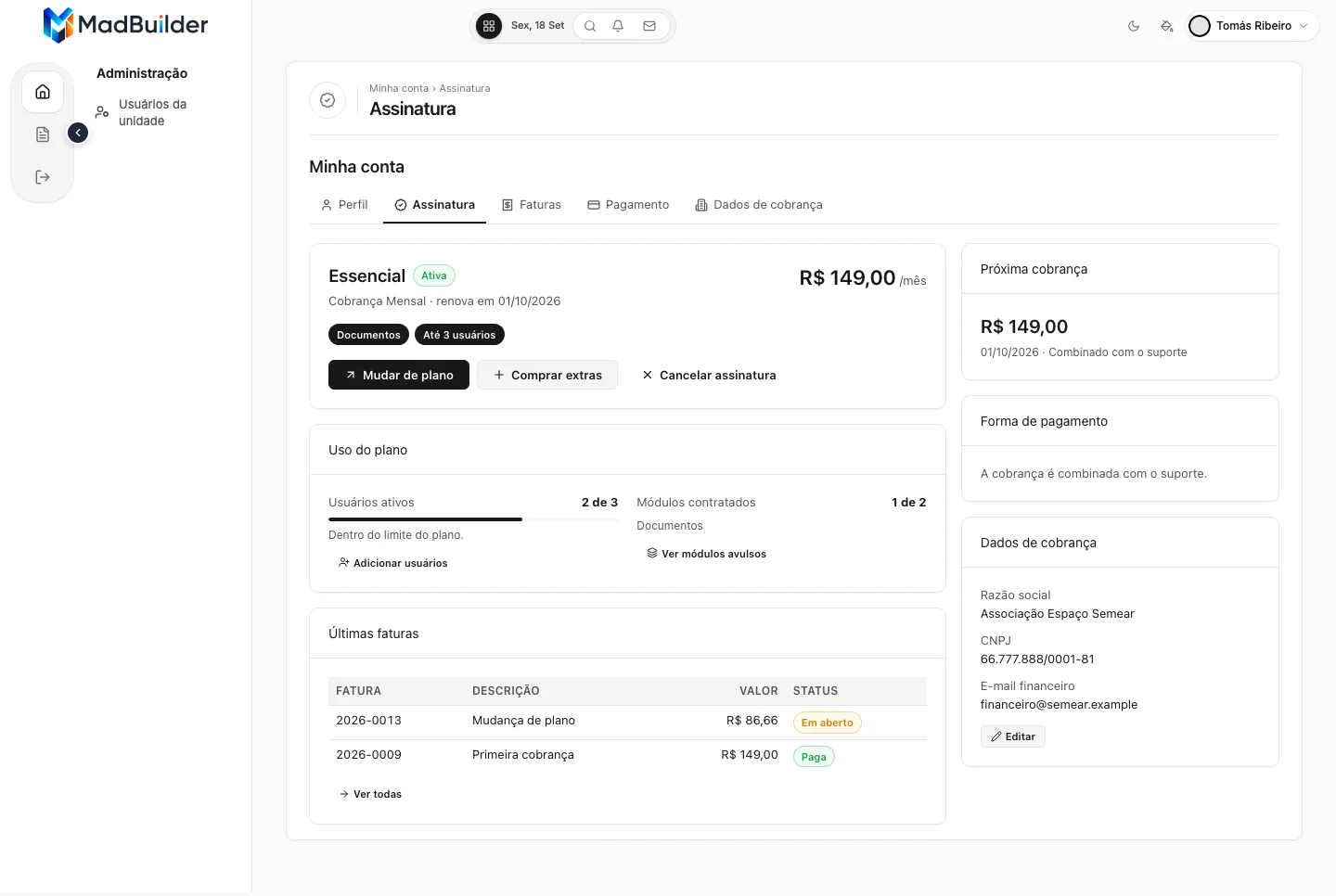The width and height of the screenshot is (1336, 896).
Task: Click the MadBuilder logo
Action: pyautogui.click(x=125, y=25)
